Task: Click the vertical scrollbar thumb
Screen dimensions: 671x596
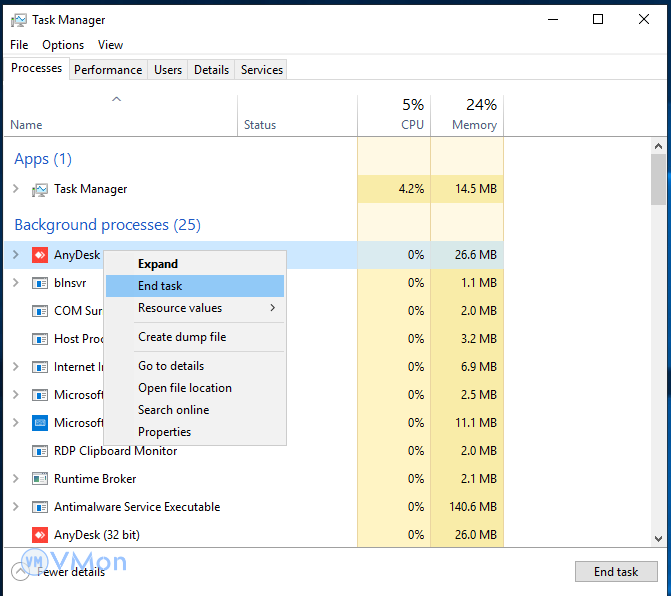Action: (x=657, y=178)
